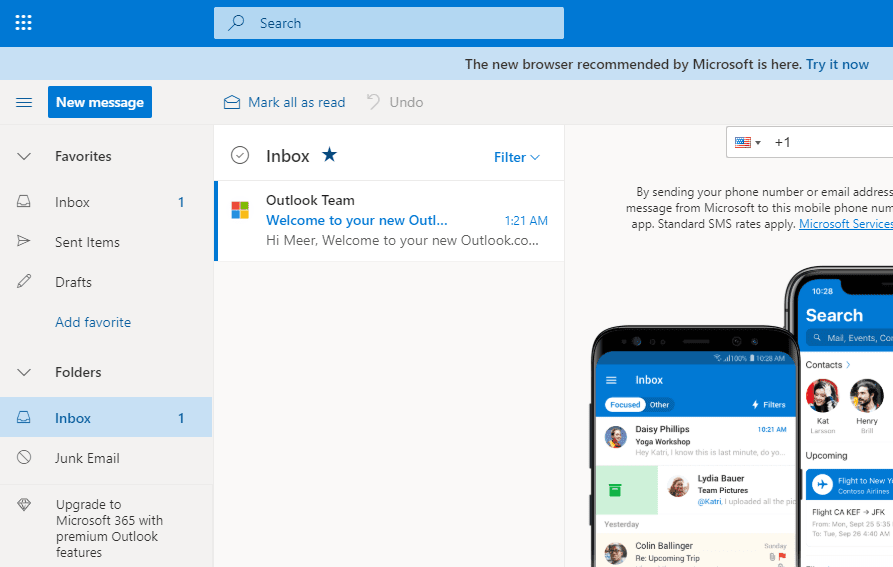Compose with New message button
Screen dimensions: 893x567
coord(100,102)
